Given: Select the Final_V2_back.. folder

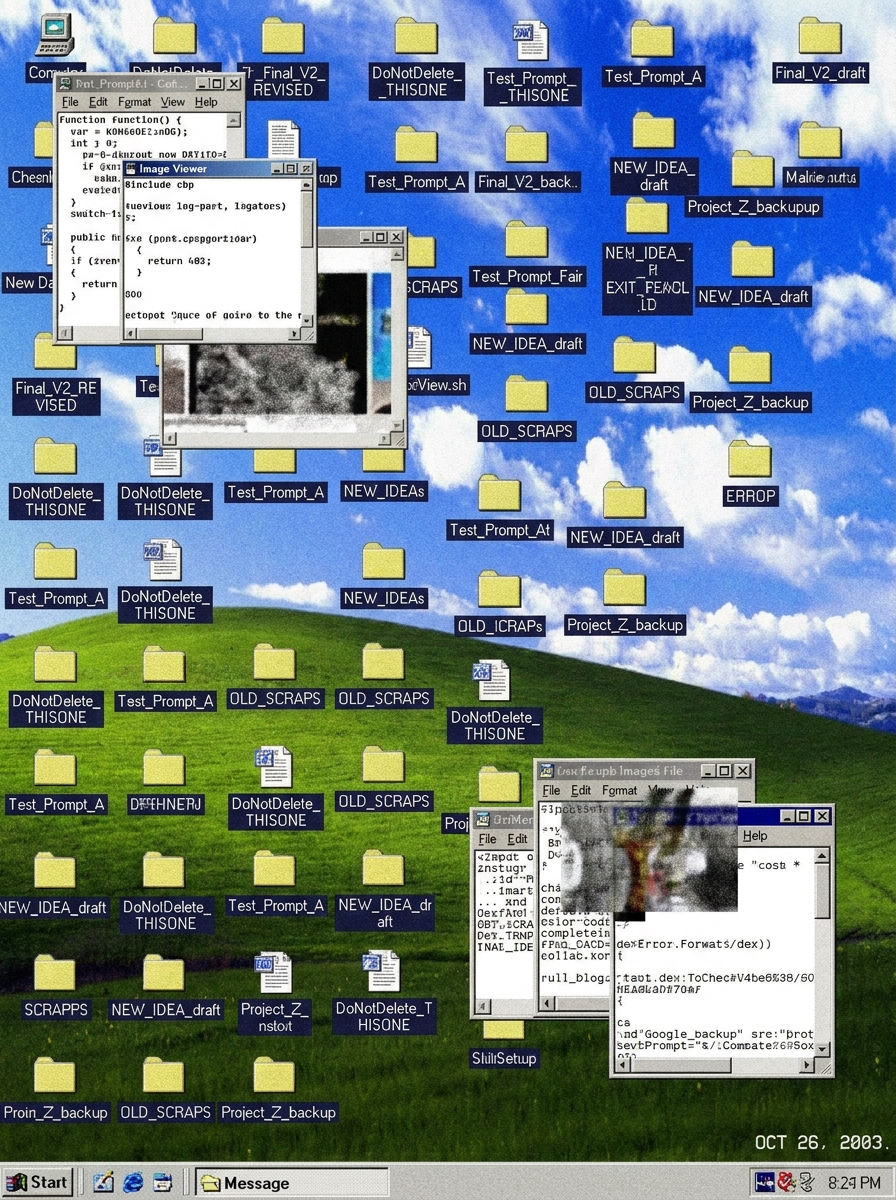Looking at the screenshot, I should pos(526,145).
